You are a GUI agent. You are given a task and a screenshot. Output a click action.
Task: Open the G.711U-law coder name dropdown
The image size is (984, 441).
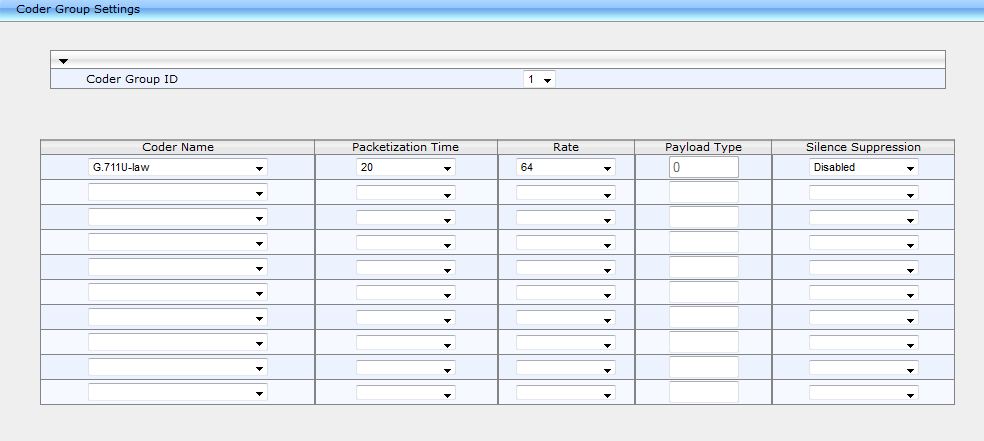pos(177,168)
